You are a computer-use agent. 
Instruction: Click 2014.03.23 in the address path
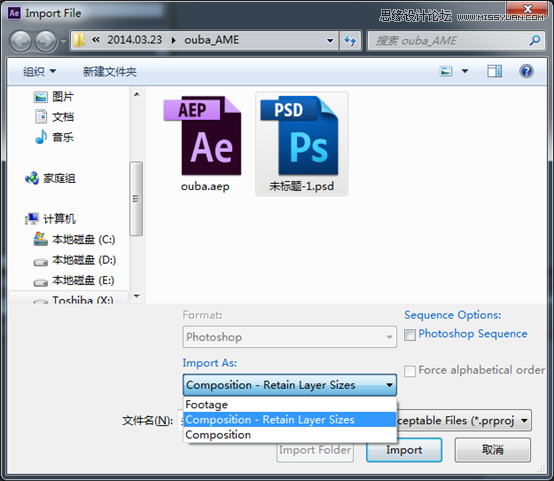pos(134,40)
